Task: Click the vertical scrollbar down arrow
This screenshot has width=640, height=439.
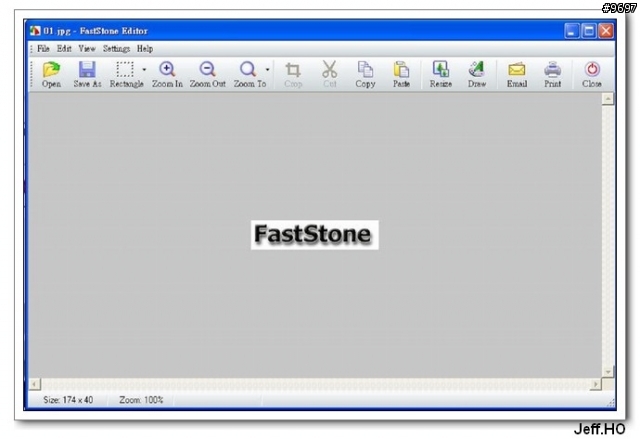Action: tap(608, 372)
